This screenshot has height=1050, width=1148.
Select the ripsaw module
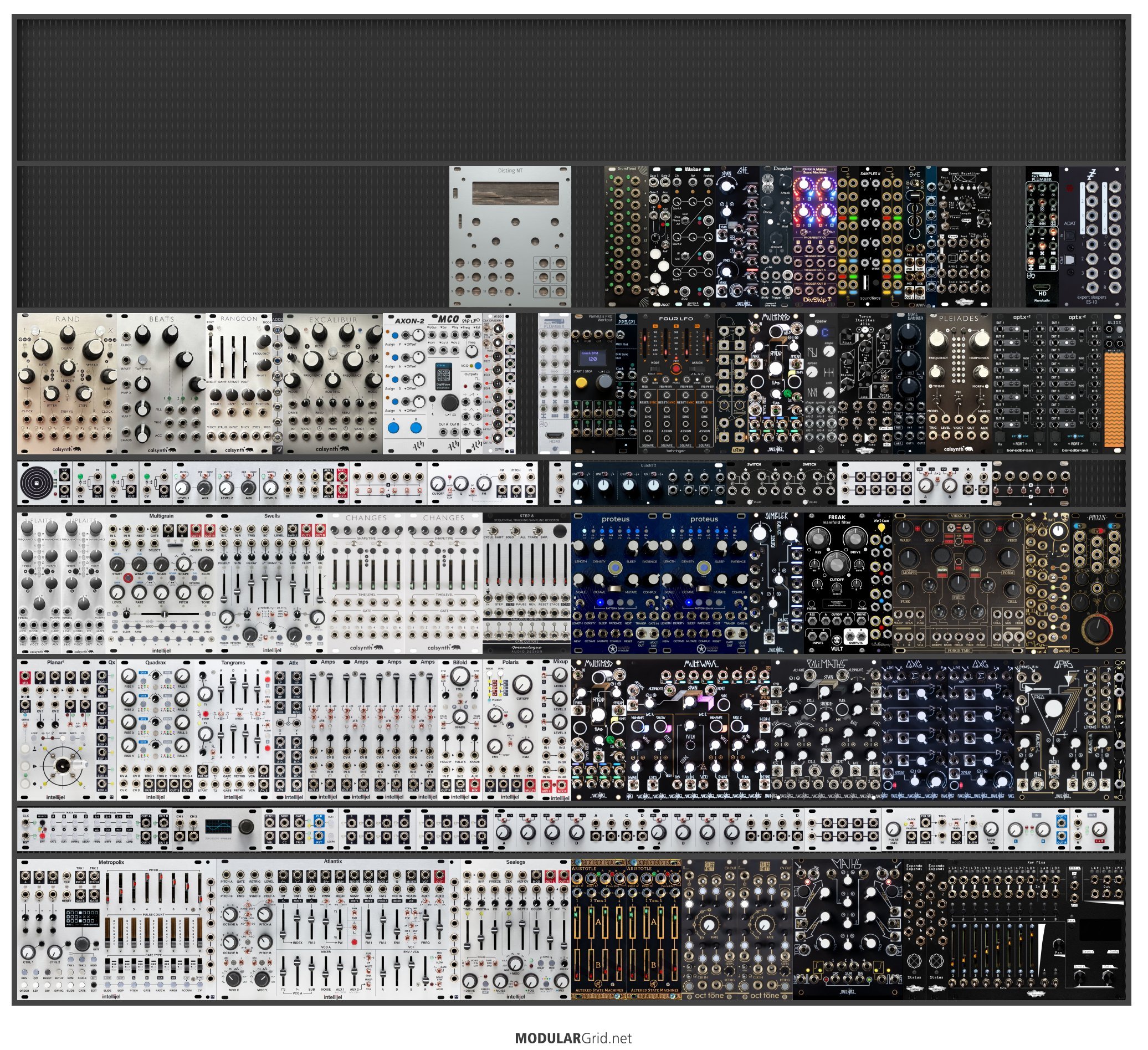821,383
